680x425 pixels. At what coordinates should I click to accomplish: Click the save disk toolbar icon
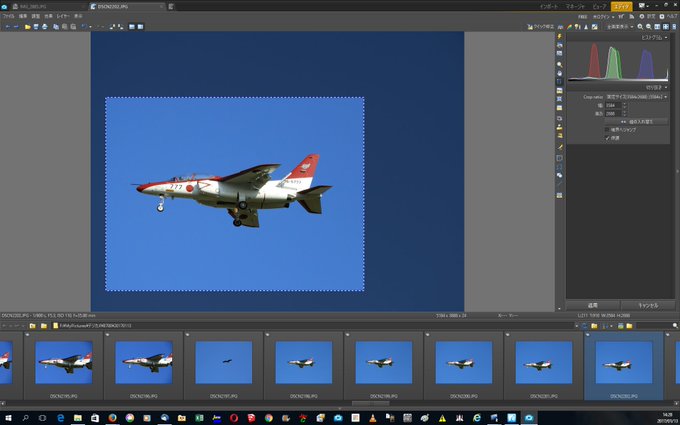coord(36,27)
